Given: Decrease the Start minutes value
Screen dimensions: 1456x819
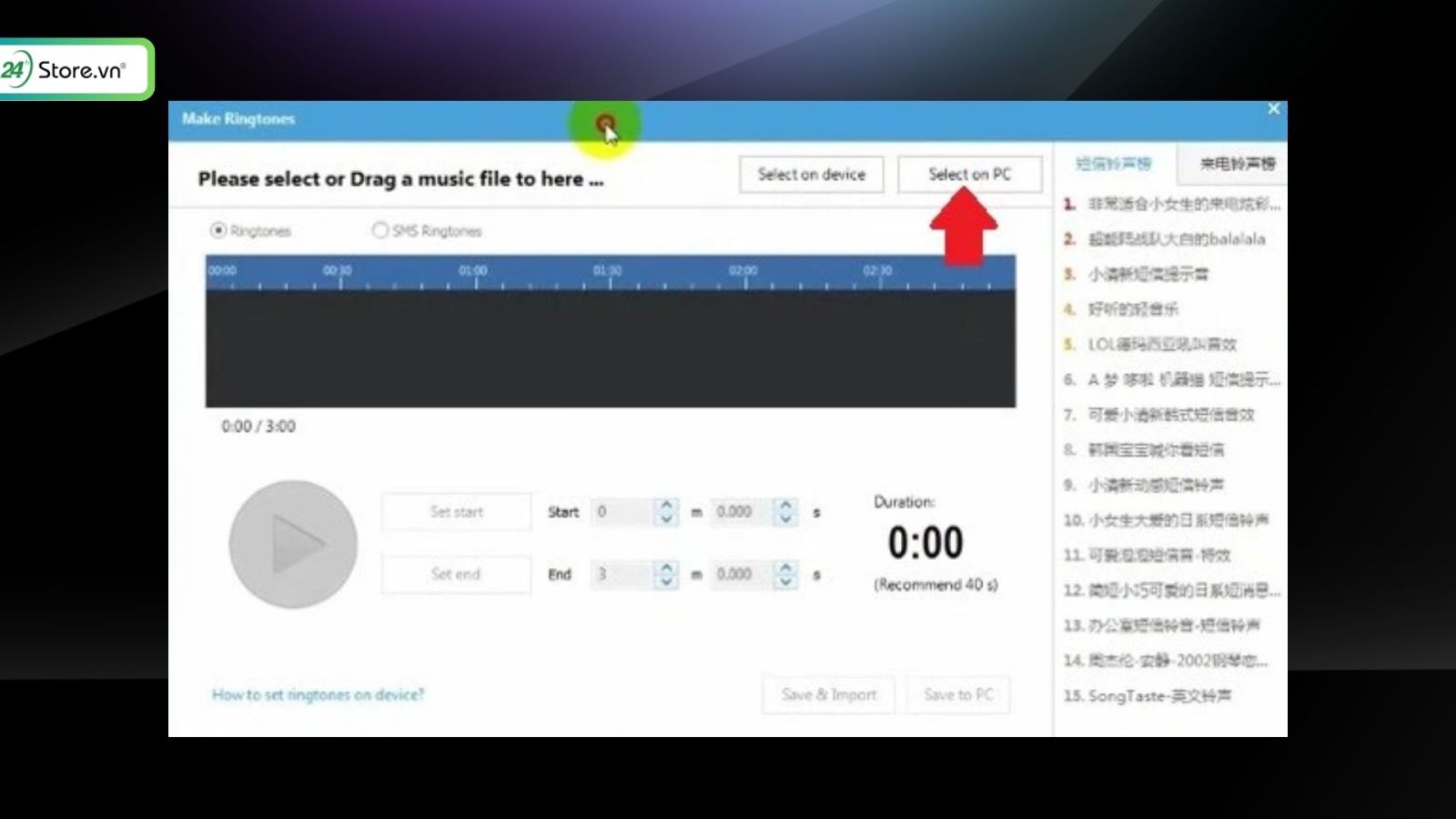Looking at the screenshot, I should (666, 519).
